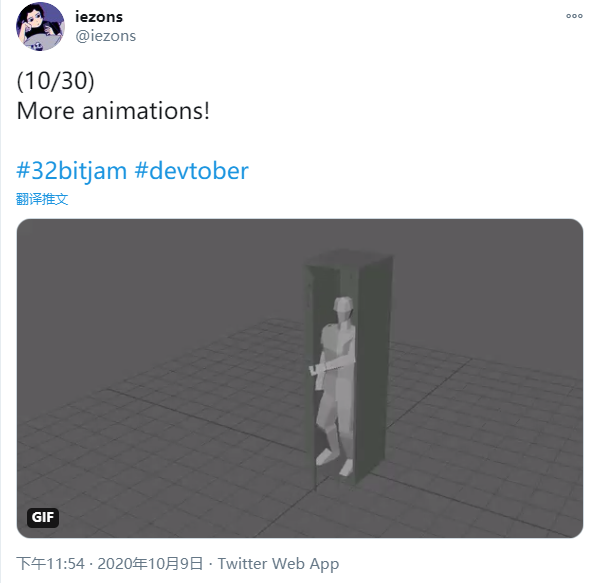Click the GIF badge label
The height and width of the screenshot is (583, 594).
tap(43, 517)
